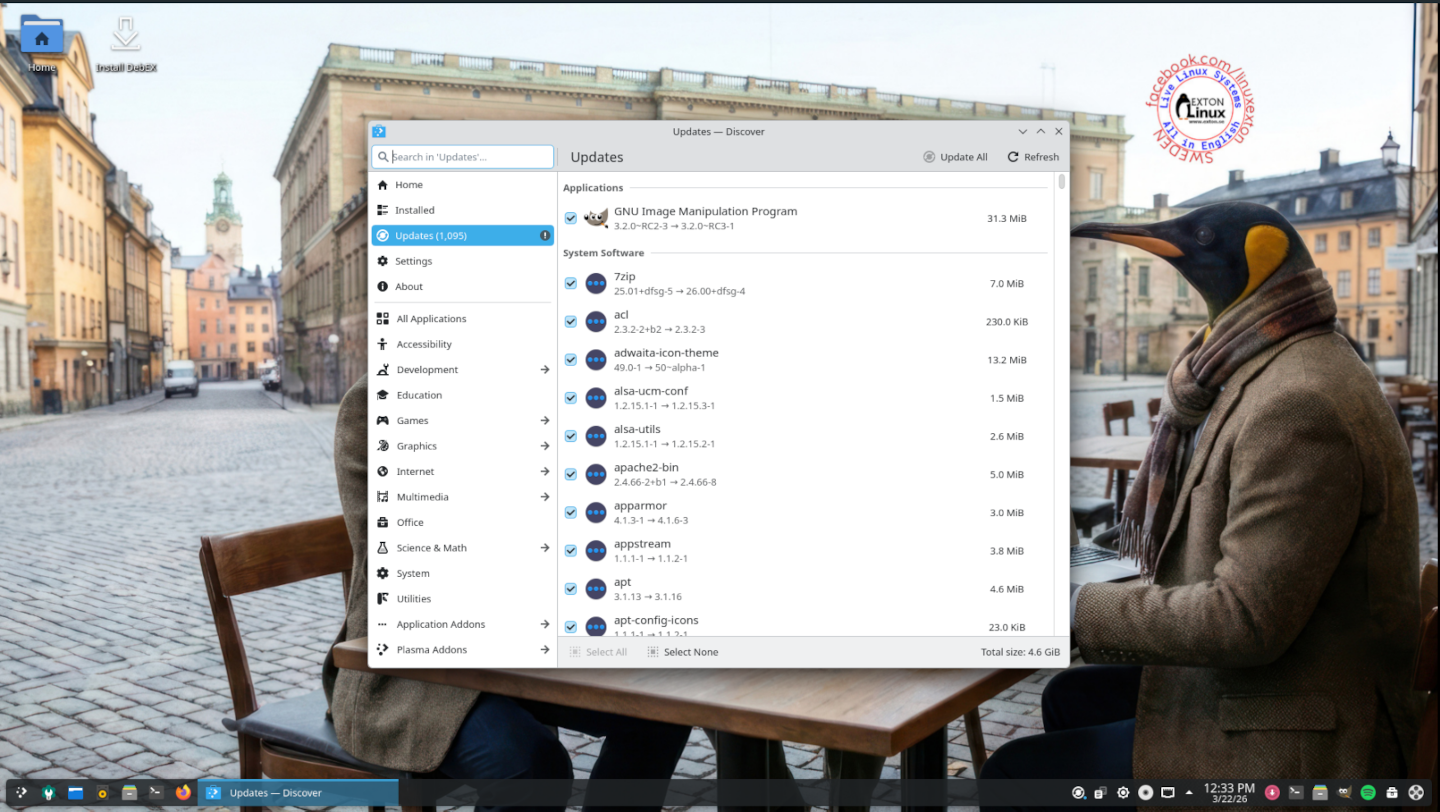This screenshot has width=1440, height=812.
Task: Click the Accessibility category icon
Action: point(382,344)
